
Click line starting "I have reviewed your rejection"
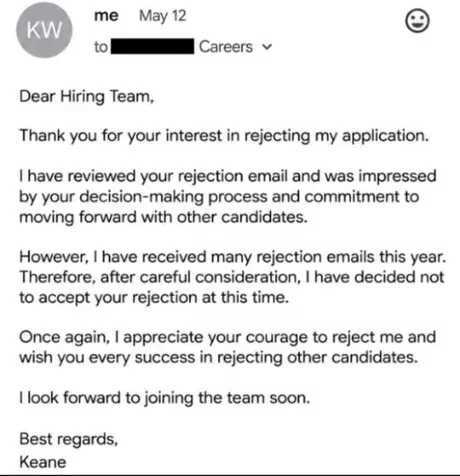(228, 176)
